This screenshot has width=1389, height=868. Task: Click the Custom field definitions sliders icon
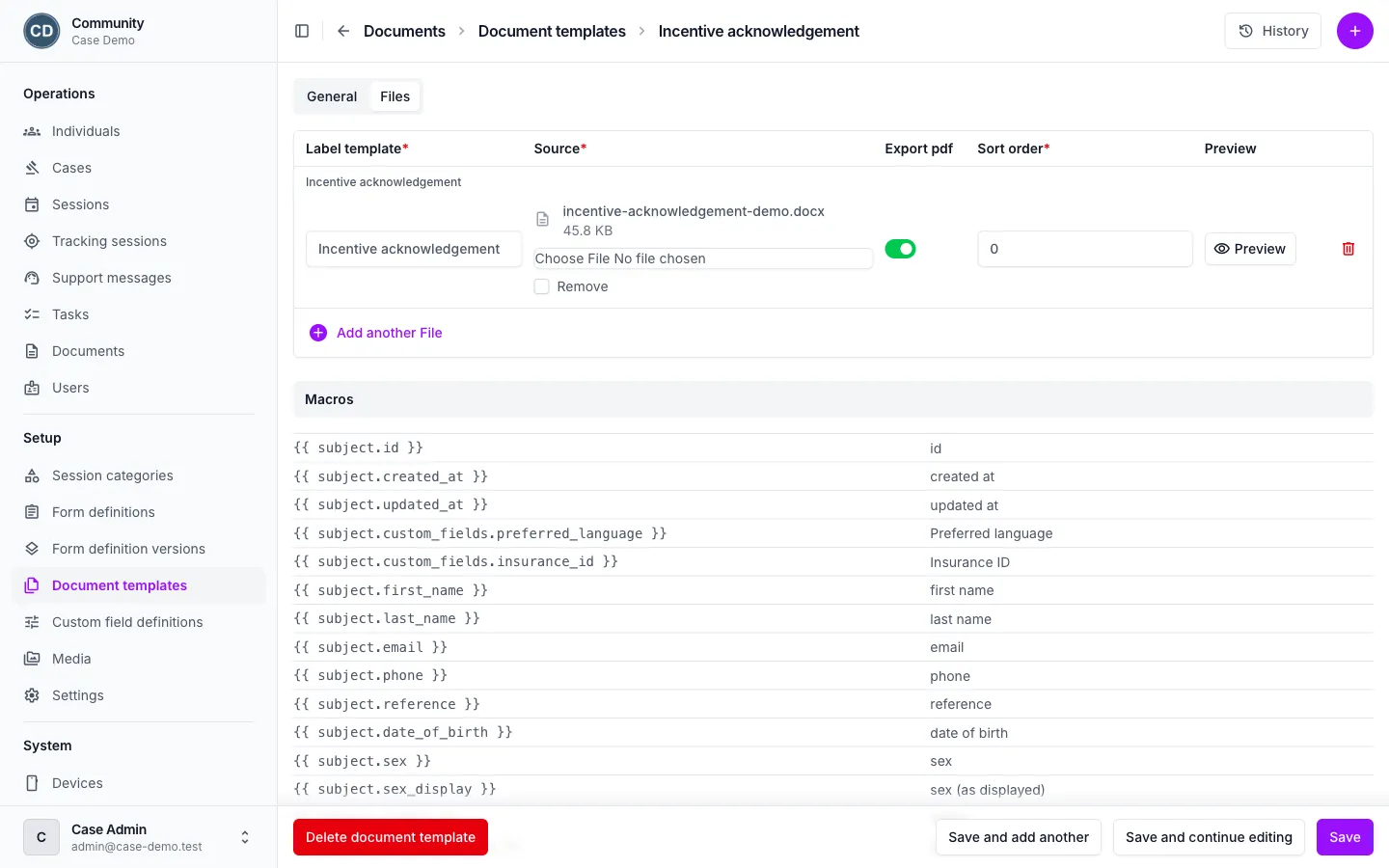click(x=32, y=622)
